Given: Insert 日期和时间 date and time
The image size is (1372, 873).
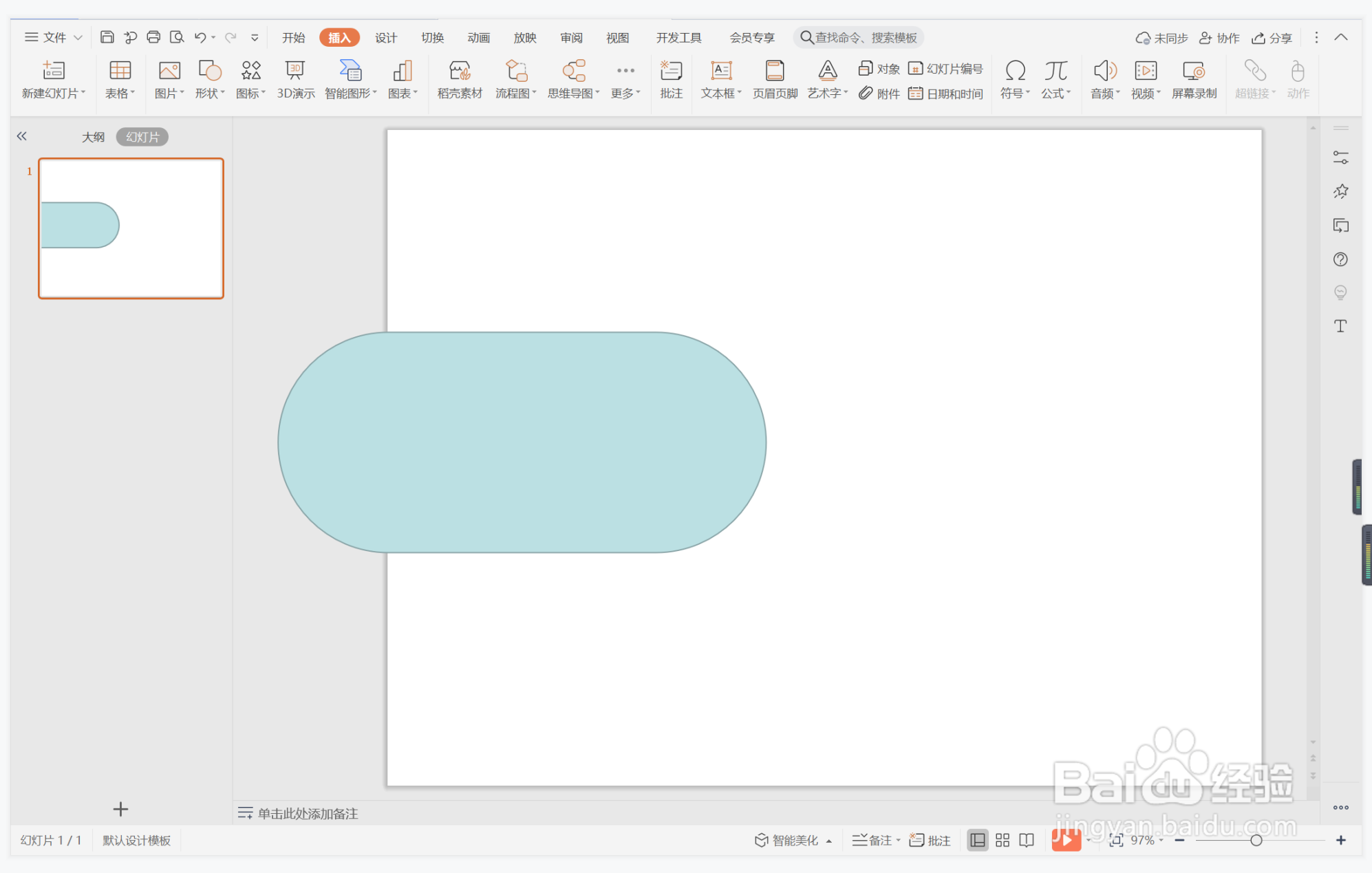Looking at the screenshot, I should [946, 94].
